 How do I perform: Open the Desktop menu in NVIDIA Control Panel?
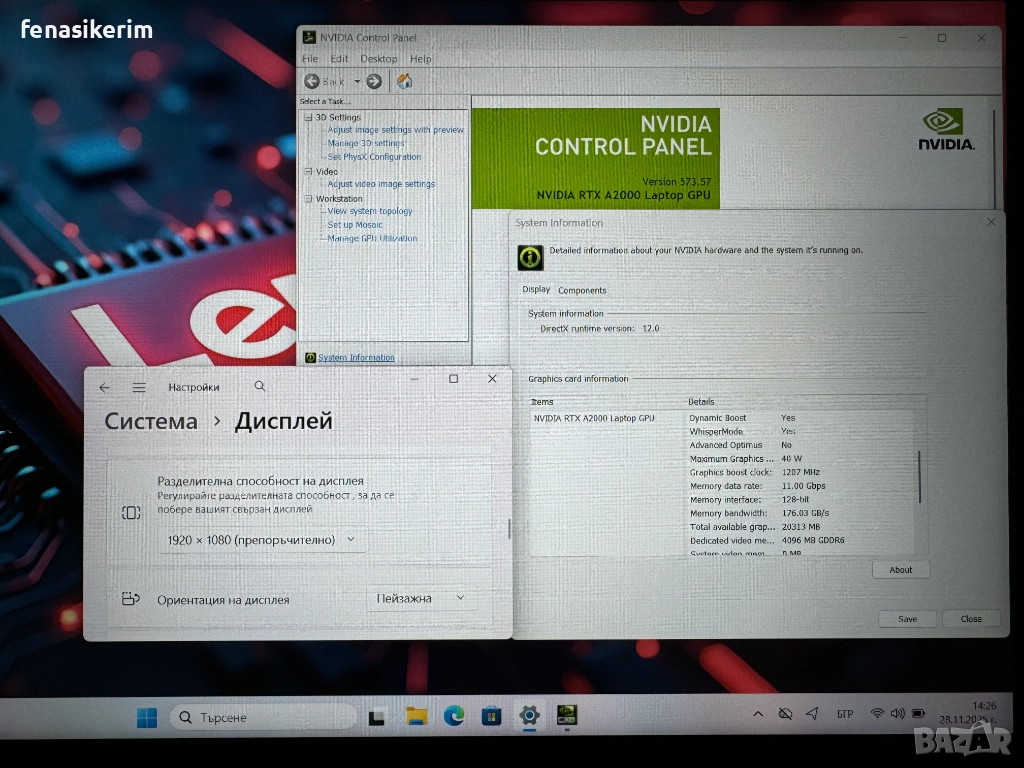(378, 59)
